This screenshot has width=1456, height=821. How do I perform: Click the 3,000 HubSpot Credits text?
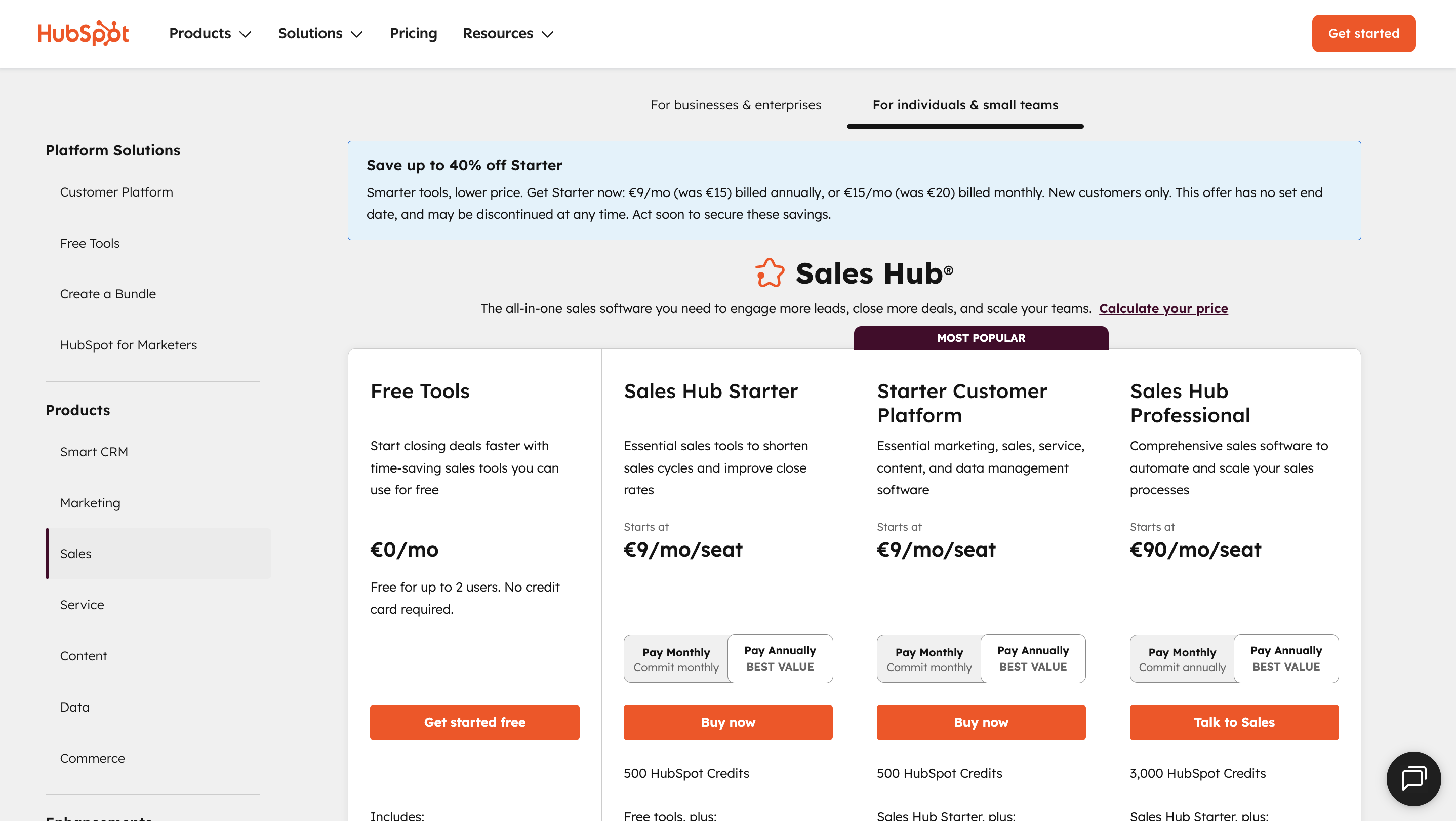1198,773
